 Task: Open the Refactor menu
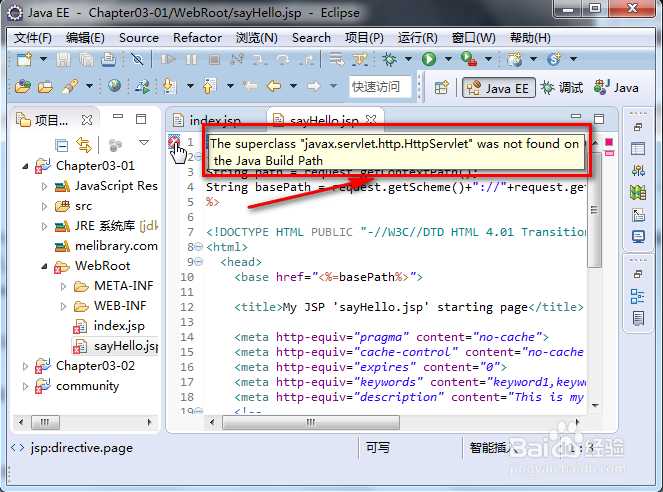coord(197,38)
